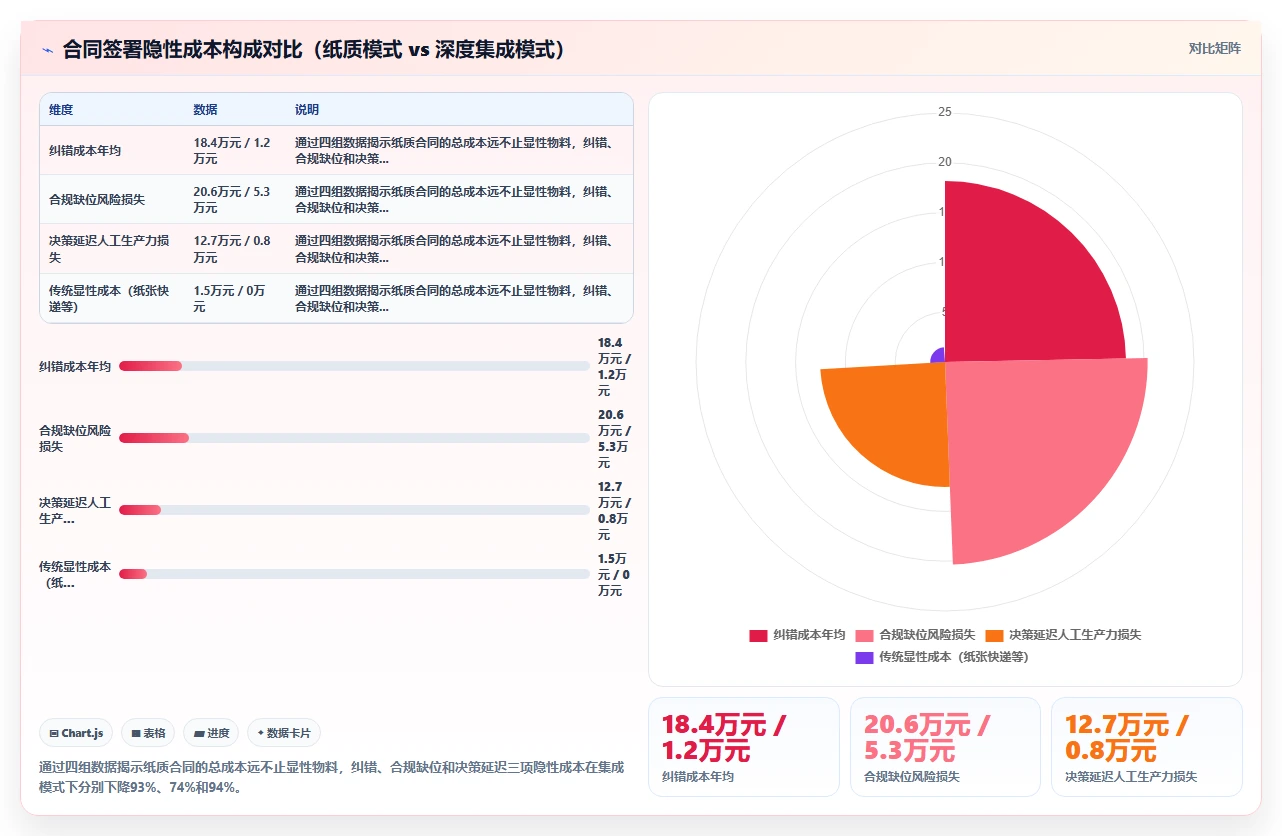Select the 数据卡片 tag chip

284,733
